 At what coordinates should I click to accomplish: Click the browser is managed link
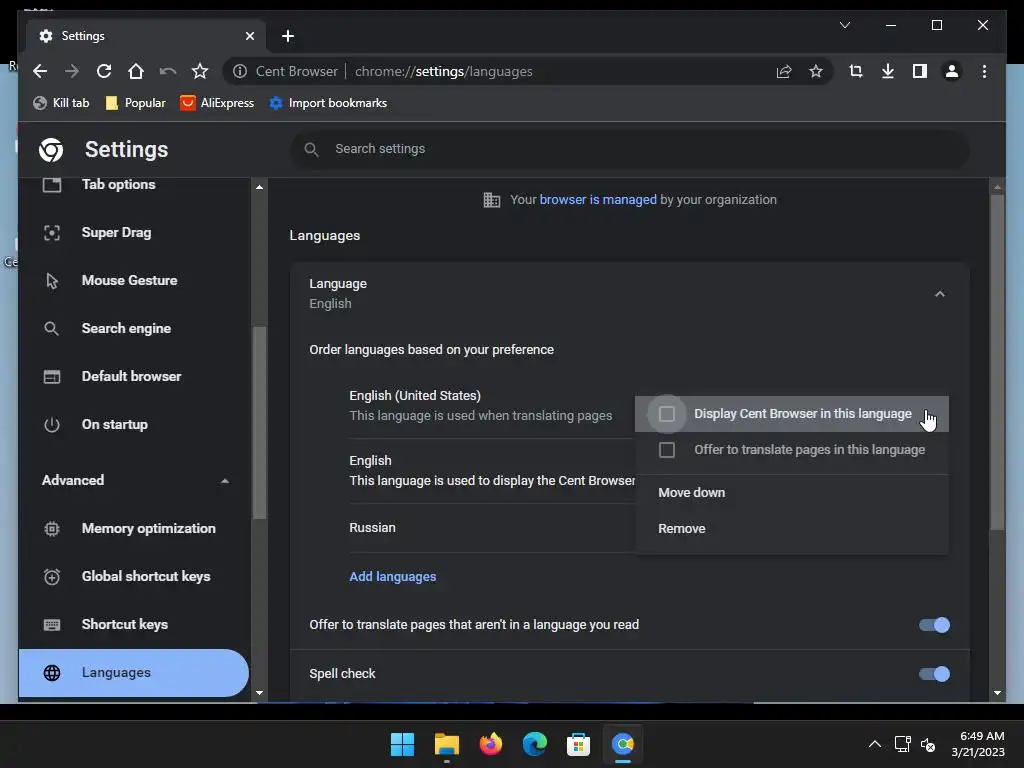pos(598,200)
